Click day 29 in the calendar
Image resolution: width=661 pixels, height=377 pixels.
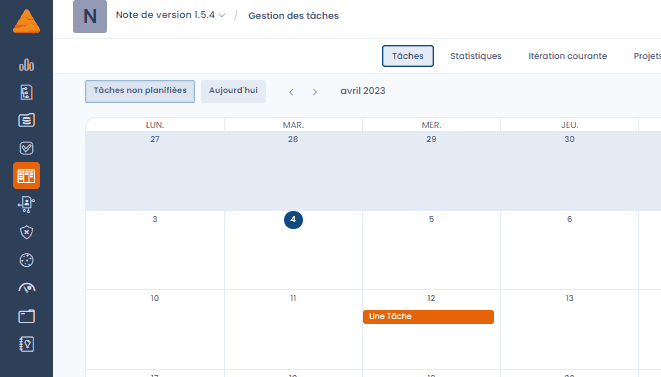pyautogui.click(x=431, y=139)
